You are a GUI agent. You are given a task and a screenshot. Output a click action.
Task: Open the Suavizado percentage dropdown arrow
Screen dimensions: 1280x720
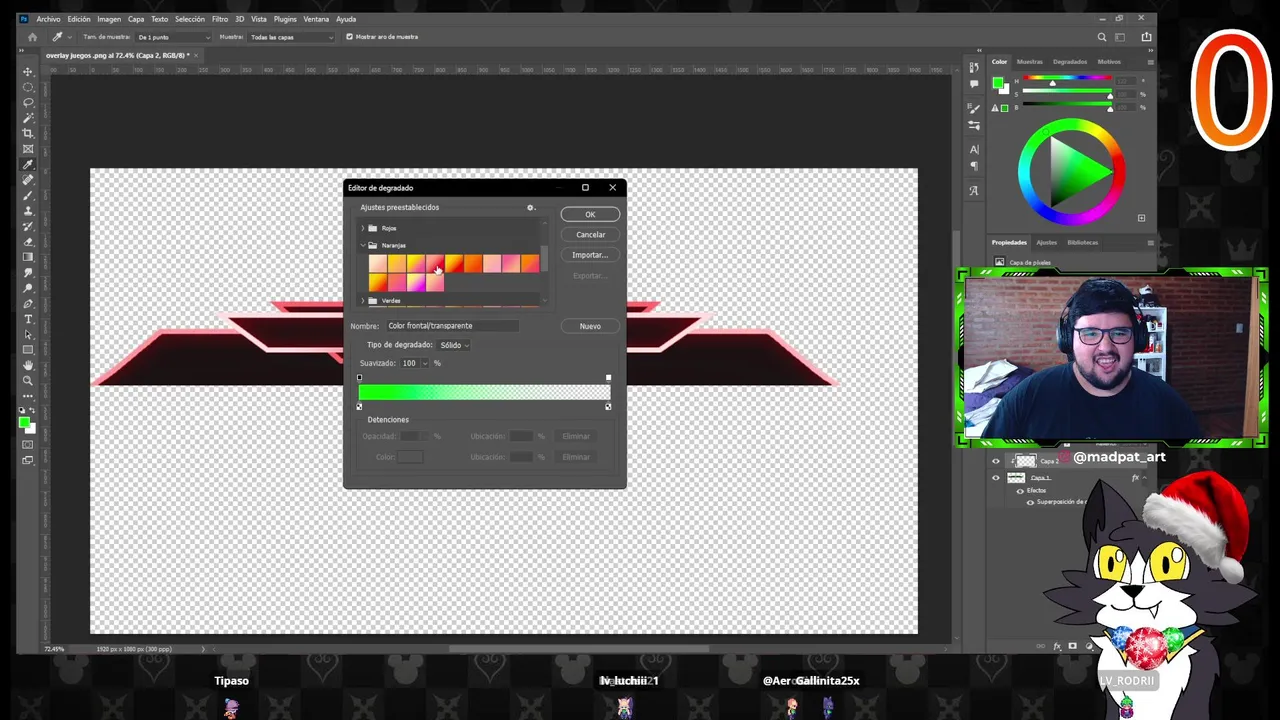click(x=424, y=363)
